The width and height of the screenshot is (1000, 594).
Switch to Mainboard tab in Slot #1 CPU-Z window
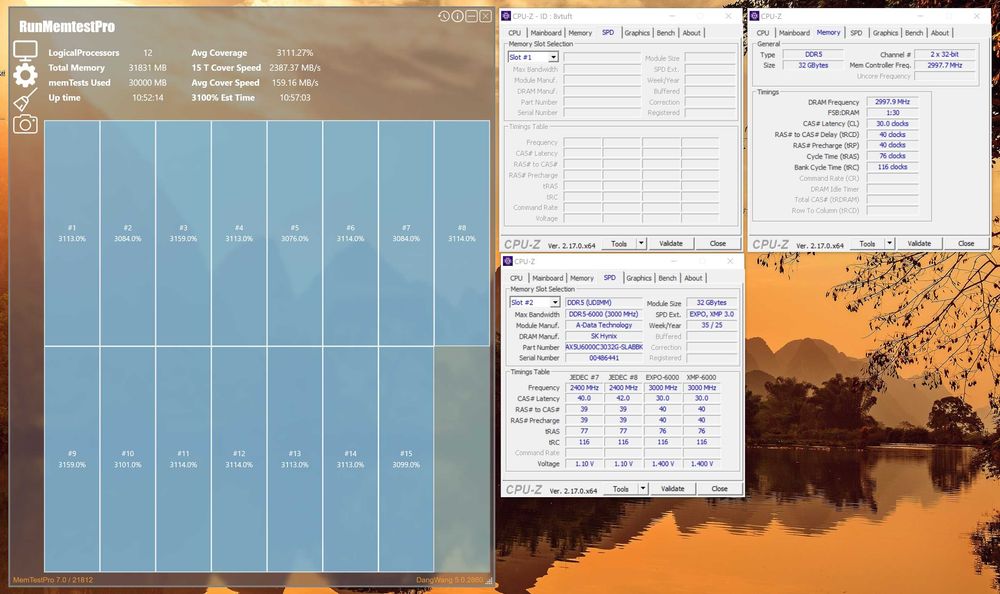tap(546, 33)
